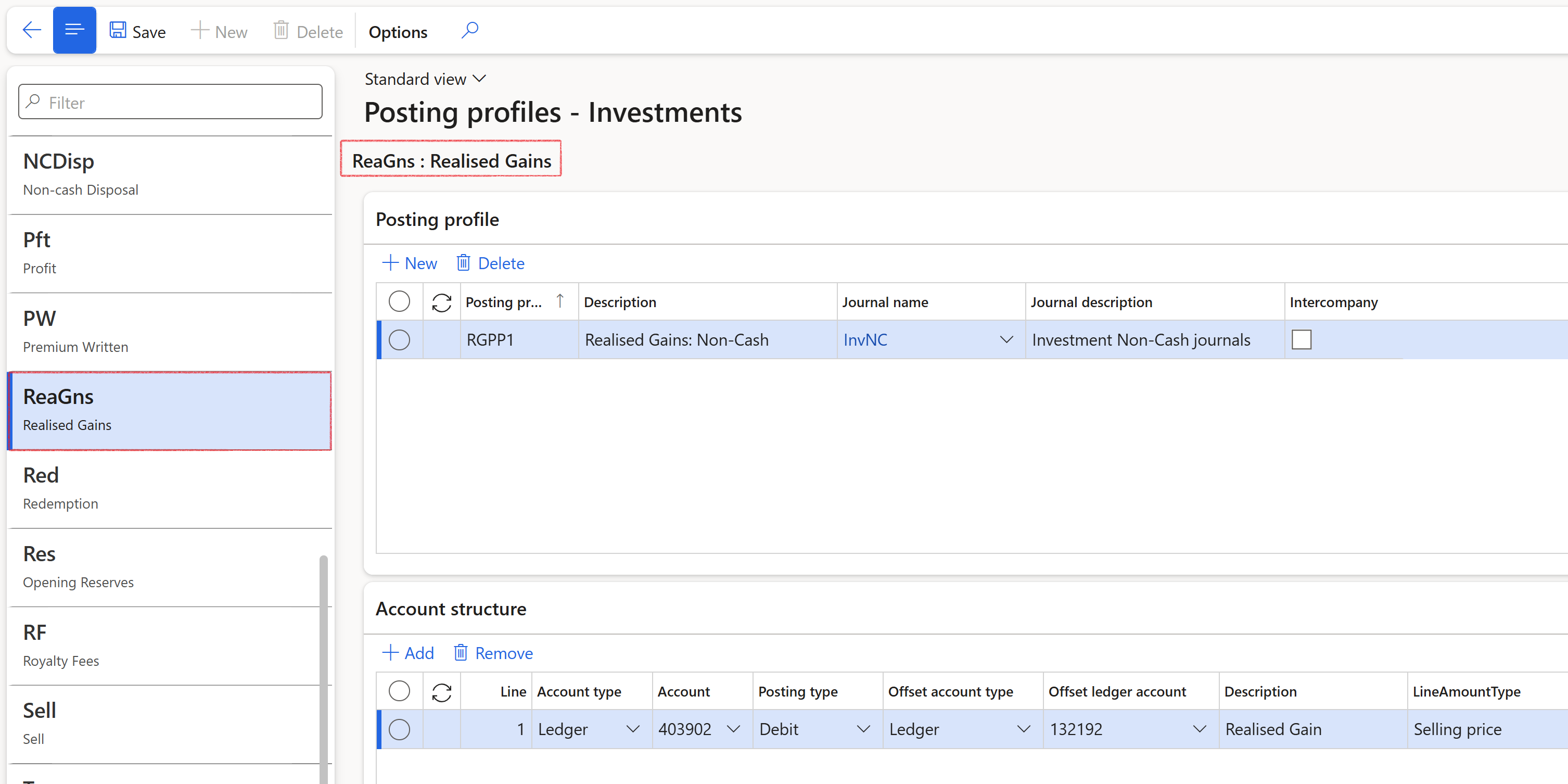The width and height of the screenshot is (1568, 784).
Task: Sort by Journal name column header
Action: 930,302
